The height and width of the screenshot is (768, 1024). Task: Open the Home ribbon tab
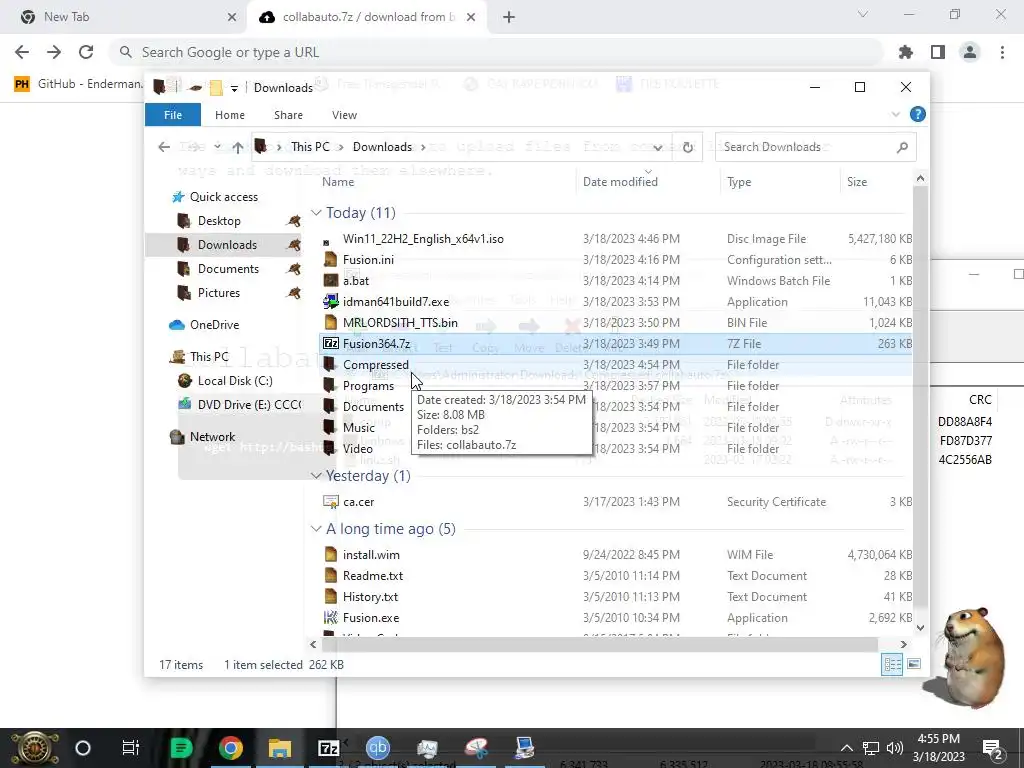tap(230, 115)
